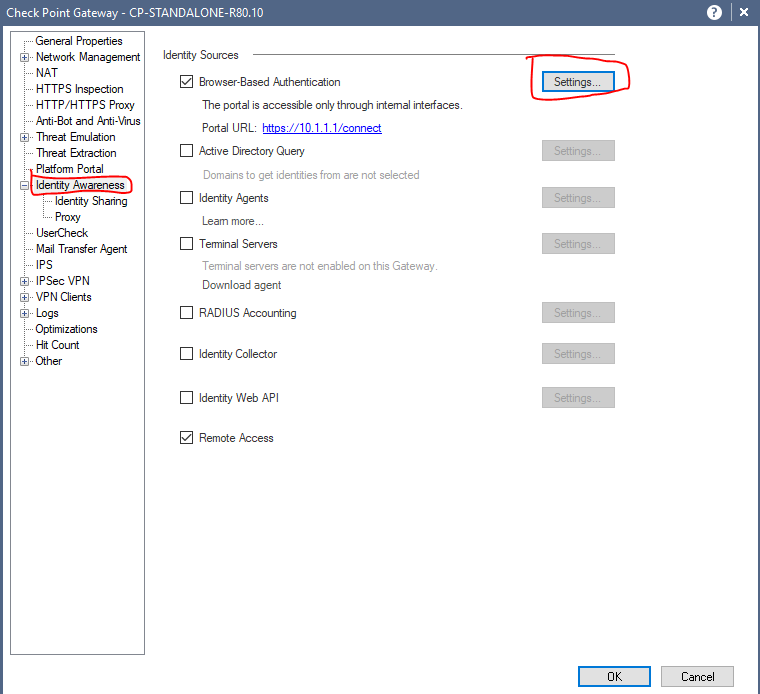Expand the IPSec VPN tree node
The image size is (760, 694).
tap(25, 281)
